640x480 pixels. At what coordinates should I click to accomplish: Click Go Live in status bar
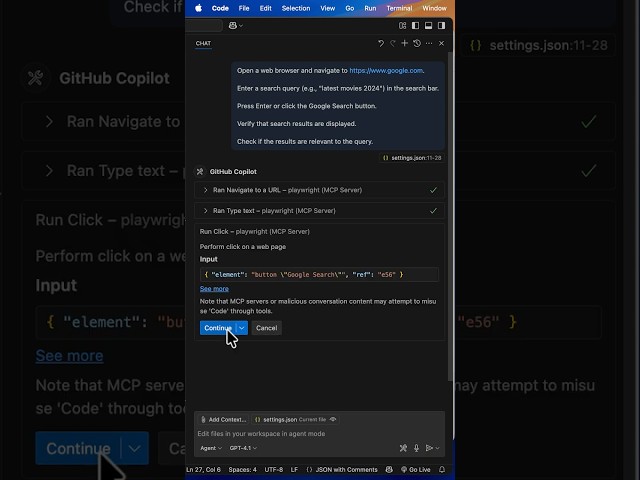416,470
